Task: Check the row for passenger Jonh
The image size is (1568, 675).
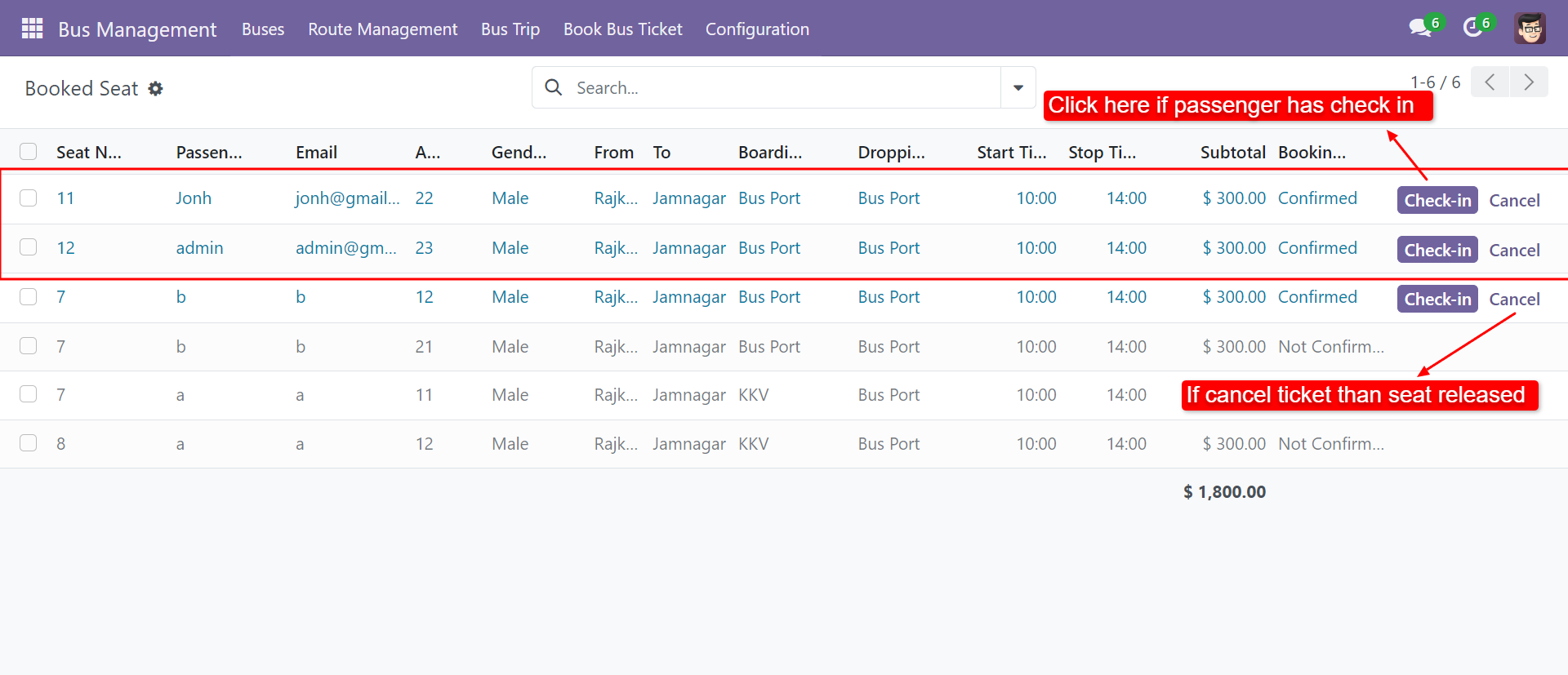Action: [29, 198]
